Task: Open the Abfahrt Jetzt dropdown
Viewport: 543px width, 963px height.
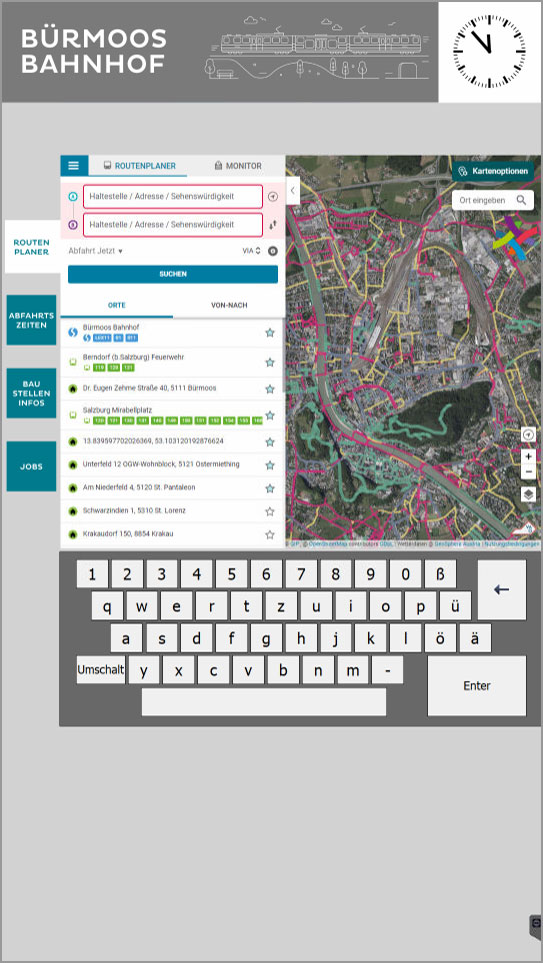Action: pyautogui.click(x=96, y=251)
